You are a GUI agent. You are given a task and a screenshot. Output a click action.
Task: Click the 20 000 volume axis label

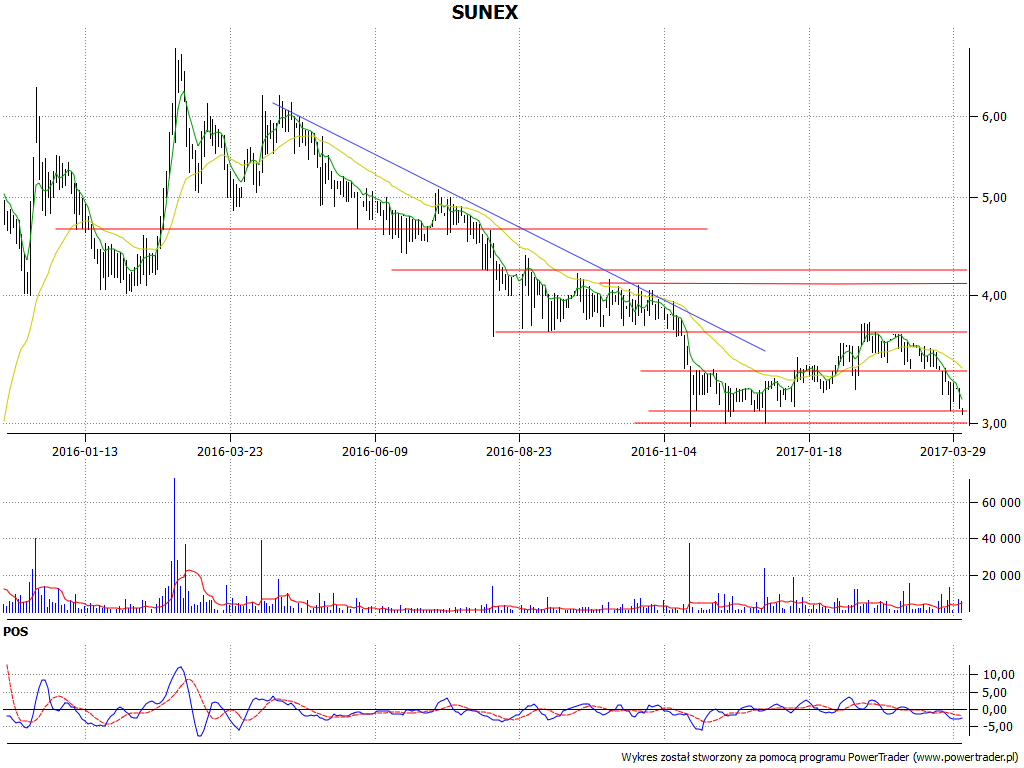pyautogui.click(x=1000, y=575)
